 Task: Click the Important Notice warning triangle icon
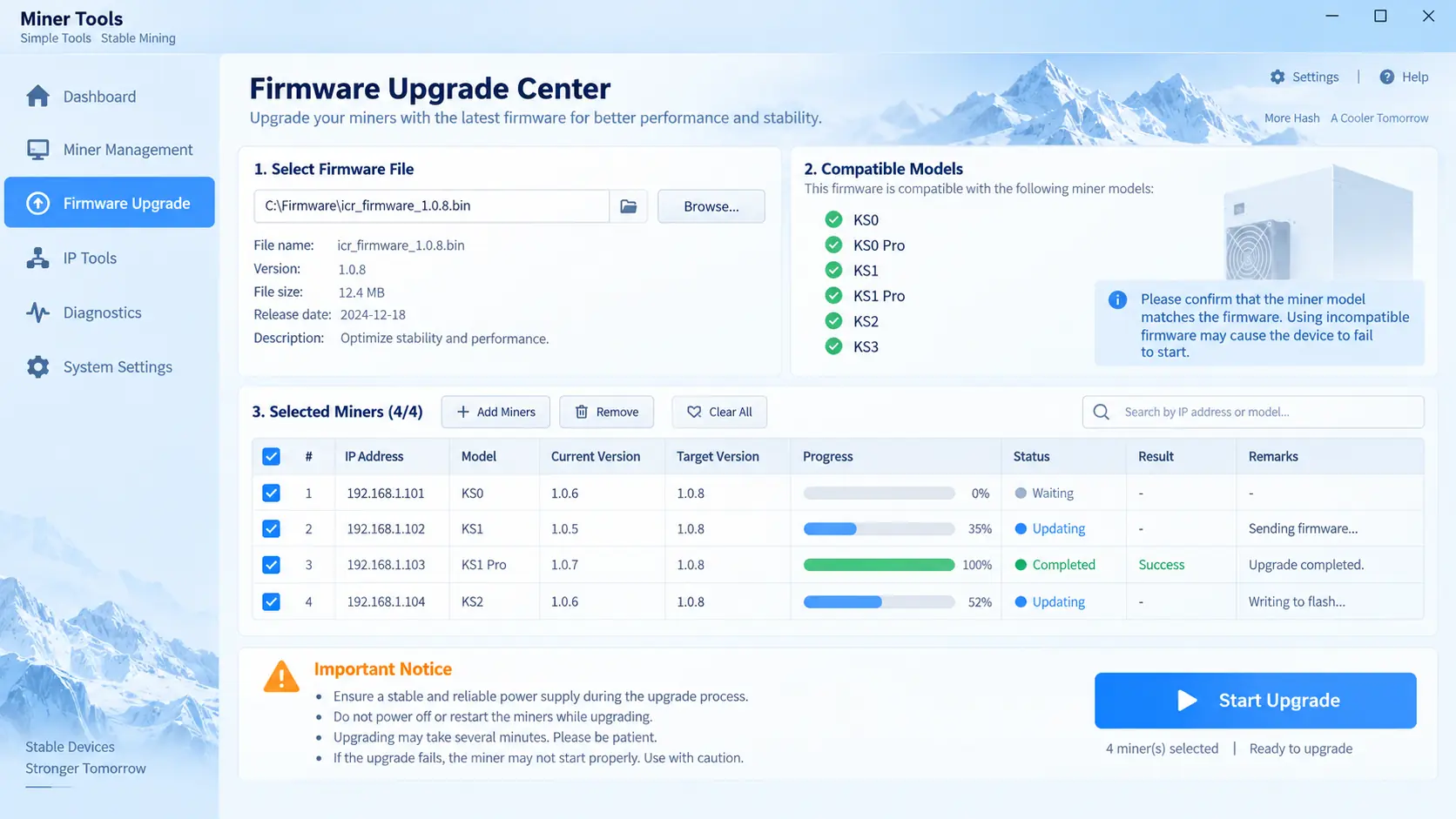tap(281, 676)
